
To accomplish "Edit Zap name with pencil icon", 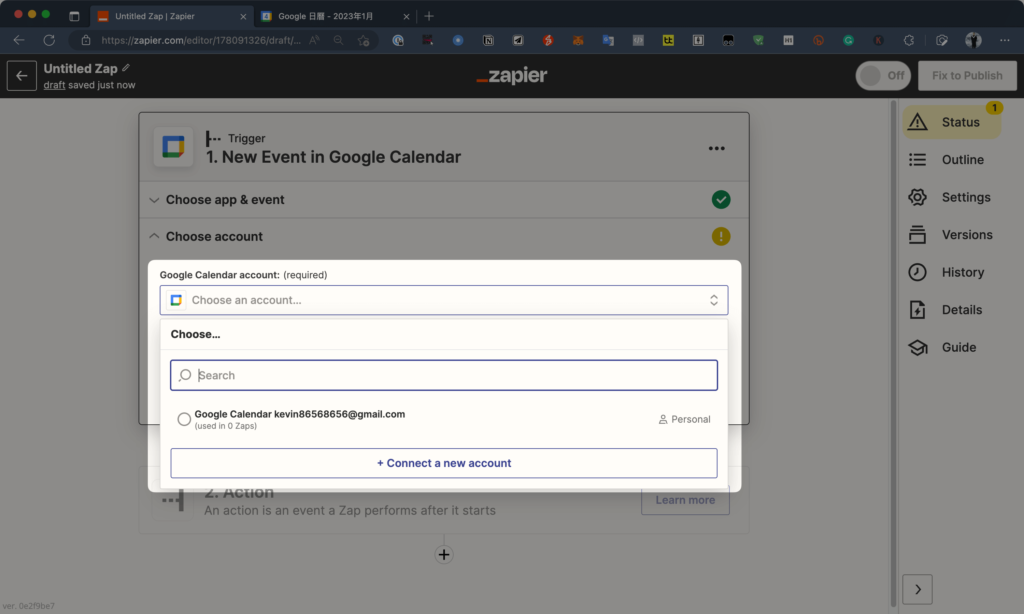I will [126, 68].
